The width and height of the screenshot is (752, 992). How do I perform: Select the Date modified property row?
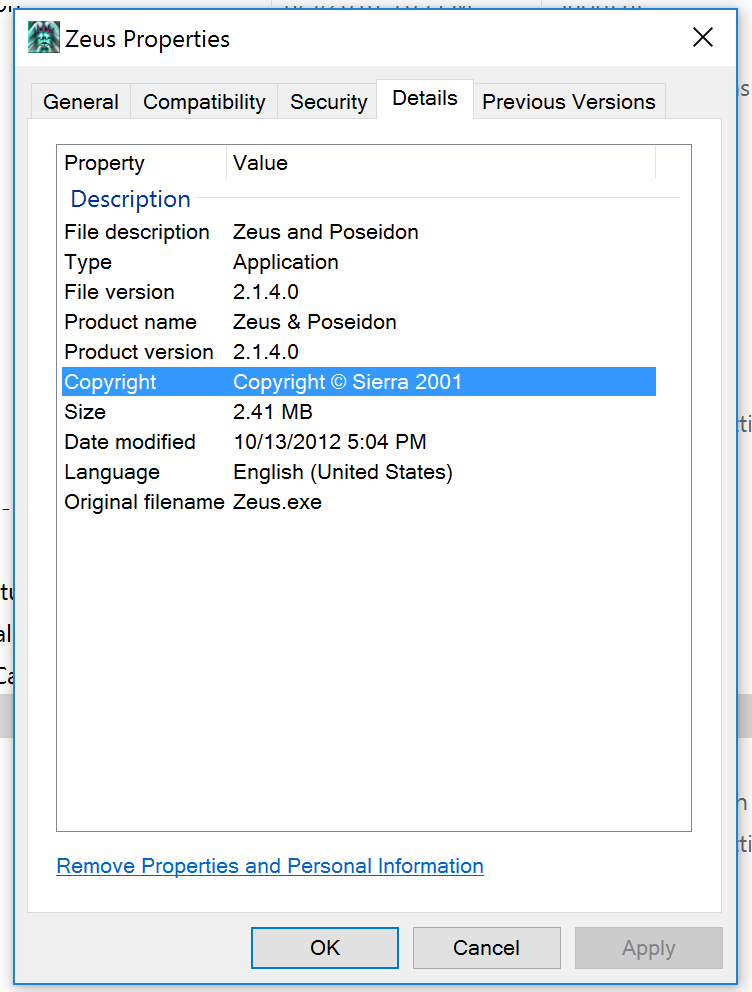359,442
